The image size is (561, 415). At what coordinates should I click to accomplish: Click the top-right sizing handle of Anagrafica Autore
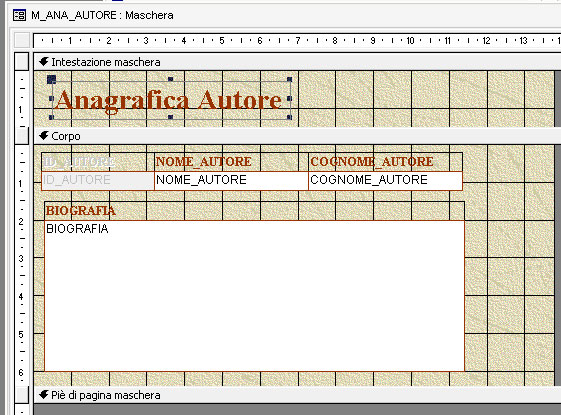289,79
